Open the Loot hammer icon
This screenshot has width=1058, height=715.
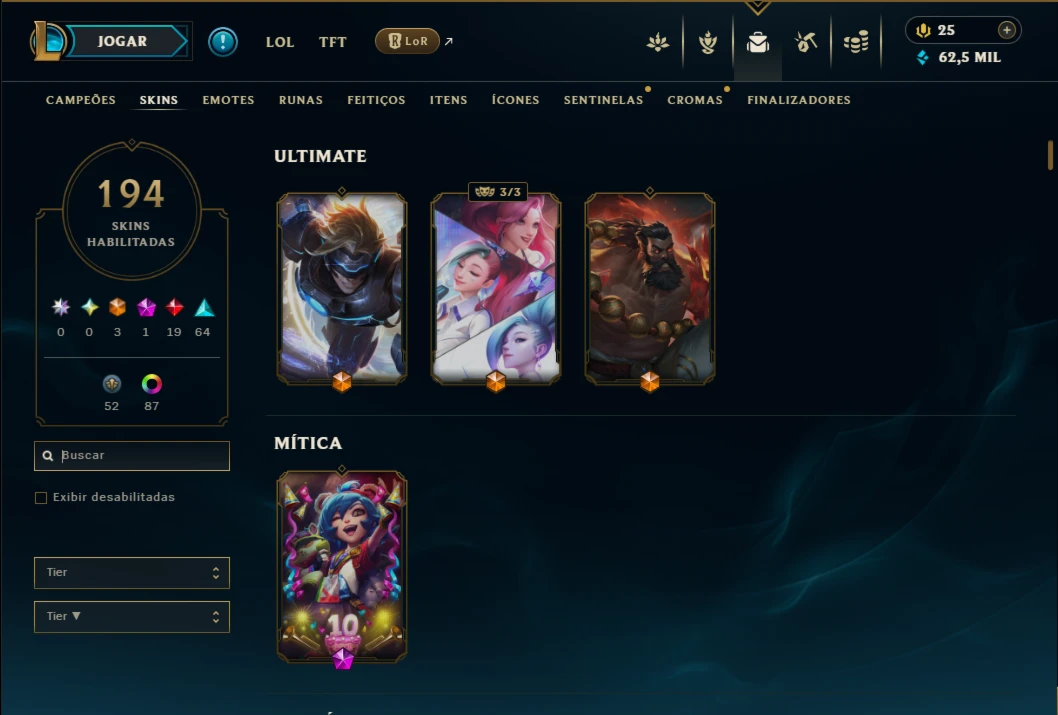[806, 42]
